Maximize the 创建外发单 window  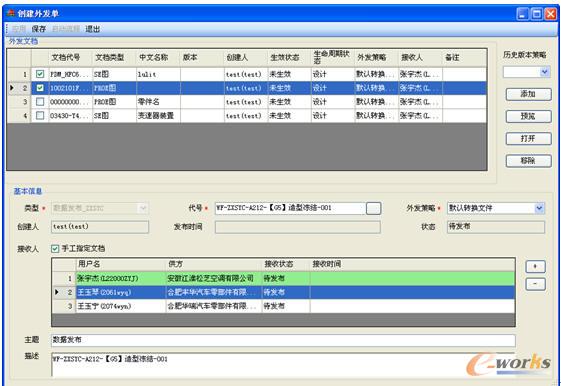537,14
